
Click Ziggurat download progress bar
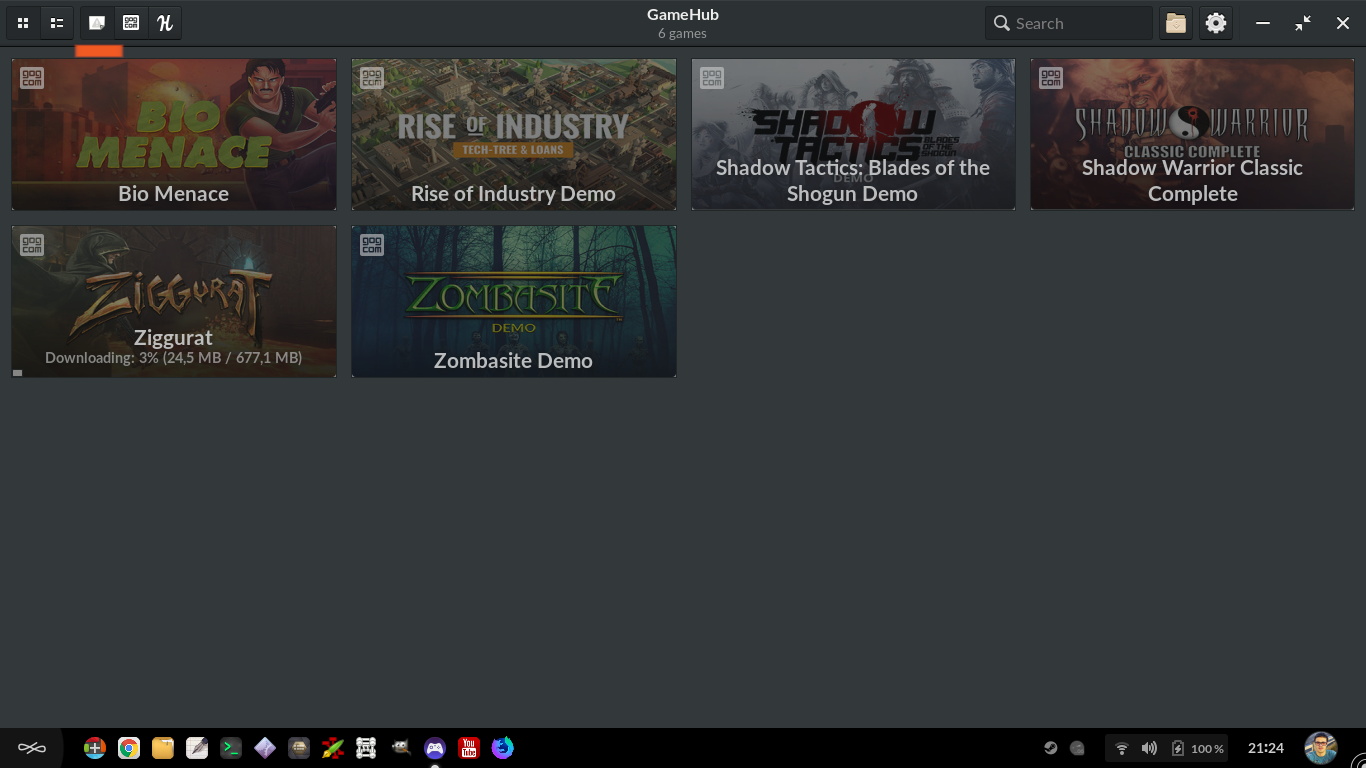[x=18, y=373]
